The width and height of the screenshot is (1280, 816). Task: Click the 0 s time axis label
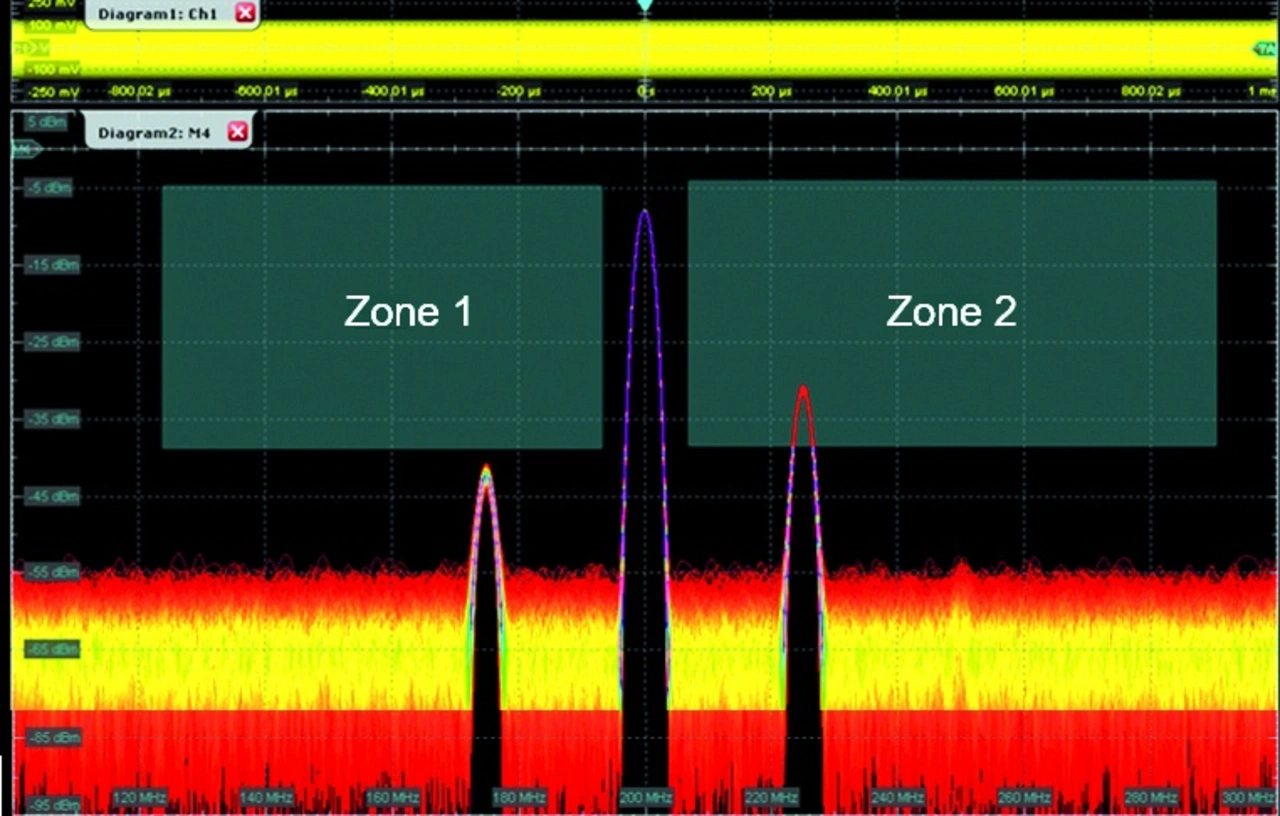tap(646, 91)
